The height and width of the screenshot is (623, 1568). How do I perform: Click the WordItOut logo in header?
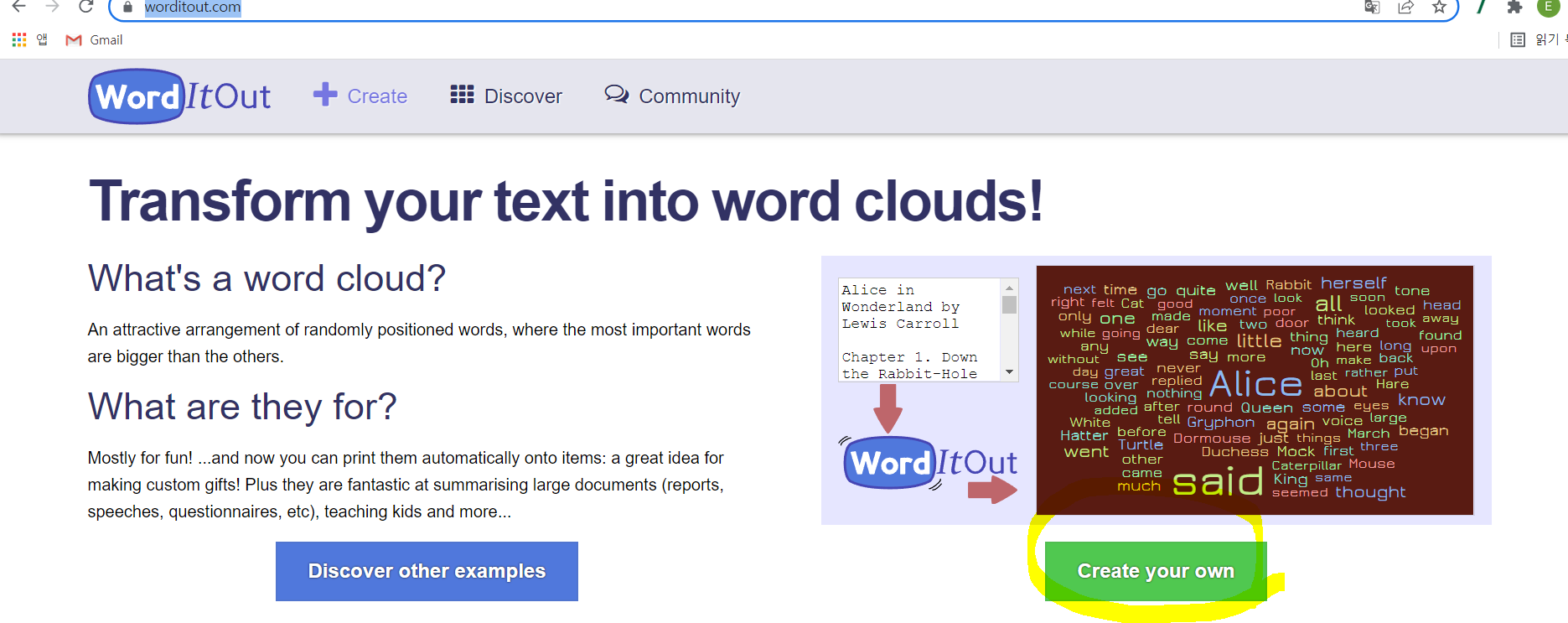pos(179,96)
